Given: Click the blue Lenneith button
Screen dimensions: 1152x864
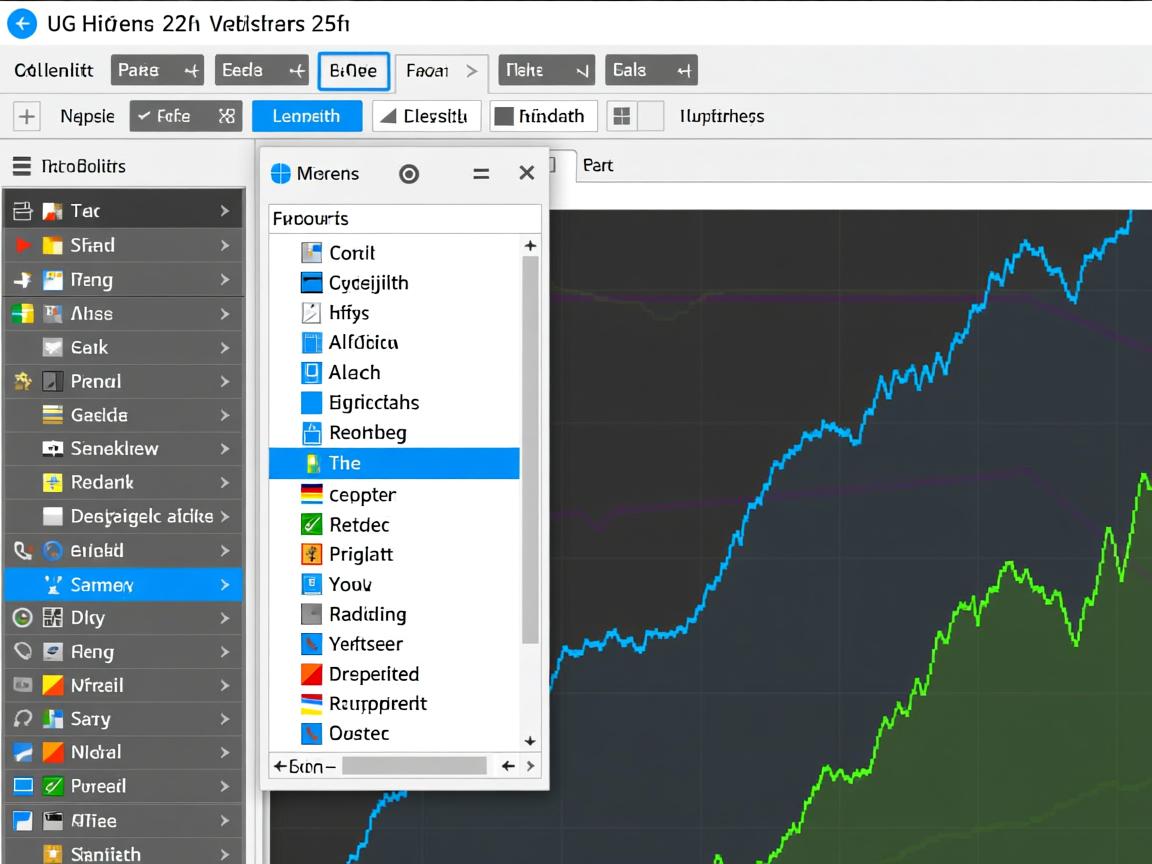Looking at the screenshot, I should click(306, 116).
